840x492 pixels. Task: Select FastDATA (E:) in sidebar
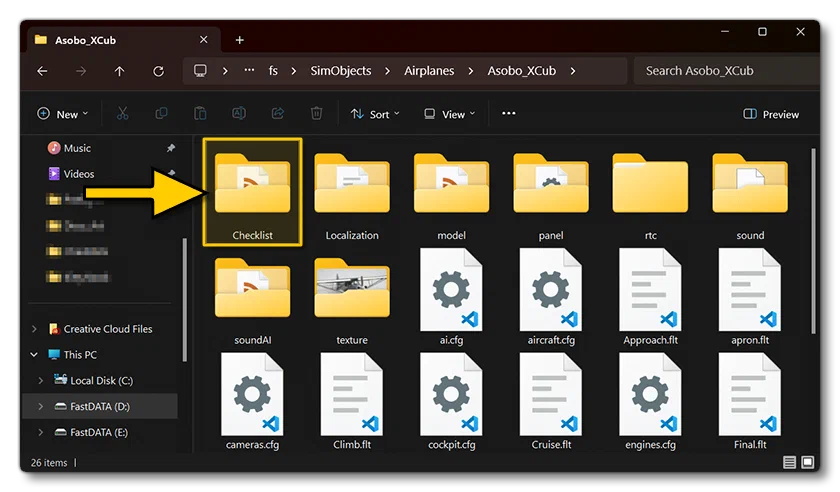click(x=99, y=433)
